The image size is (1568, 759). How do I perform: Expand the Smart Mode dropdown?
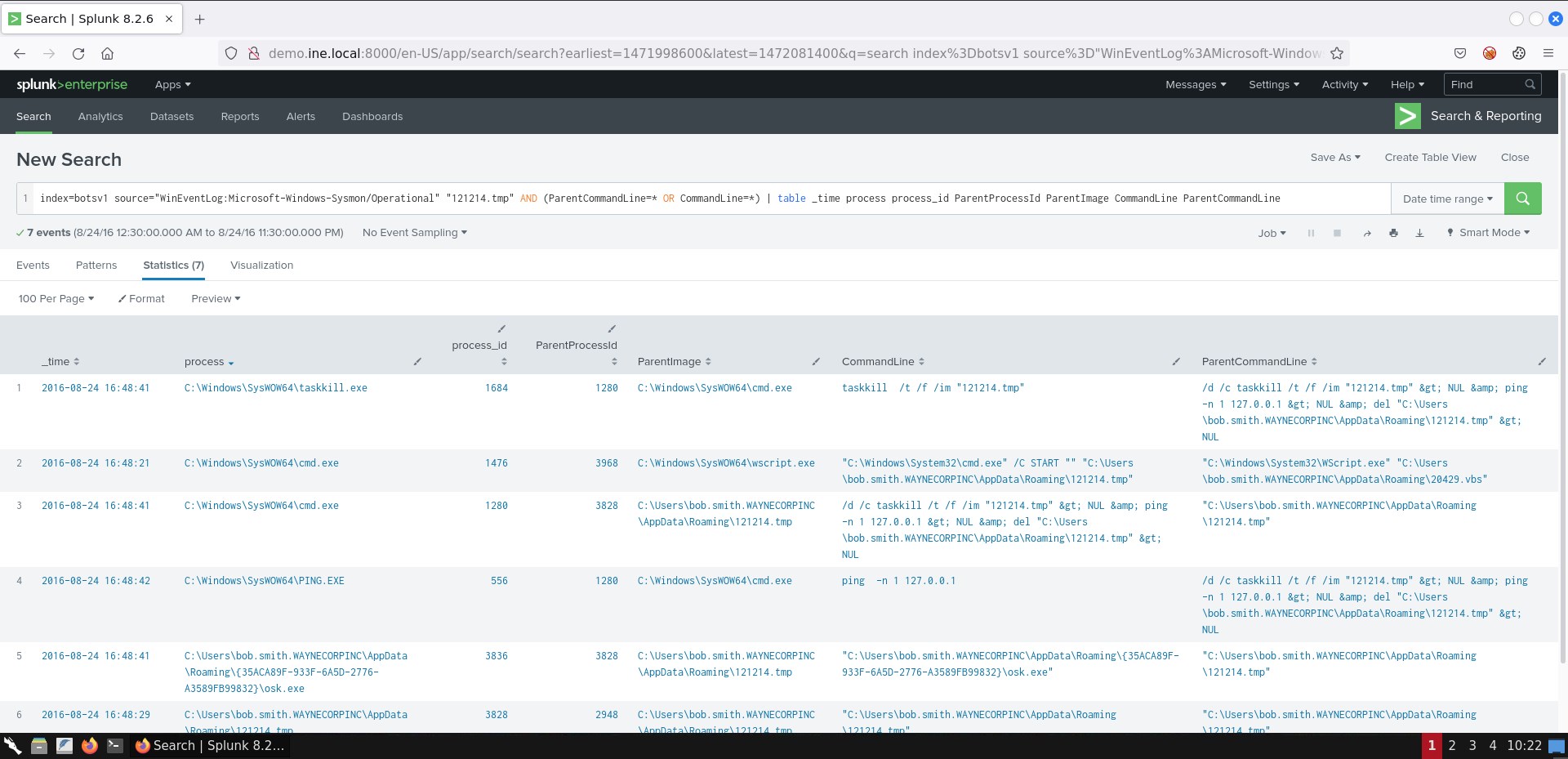pyautogui.click(x=1488, y=233)
